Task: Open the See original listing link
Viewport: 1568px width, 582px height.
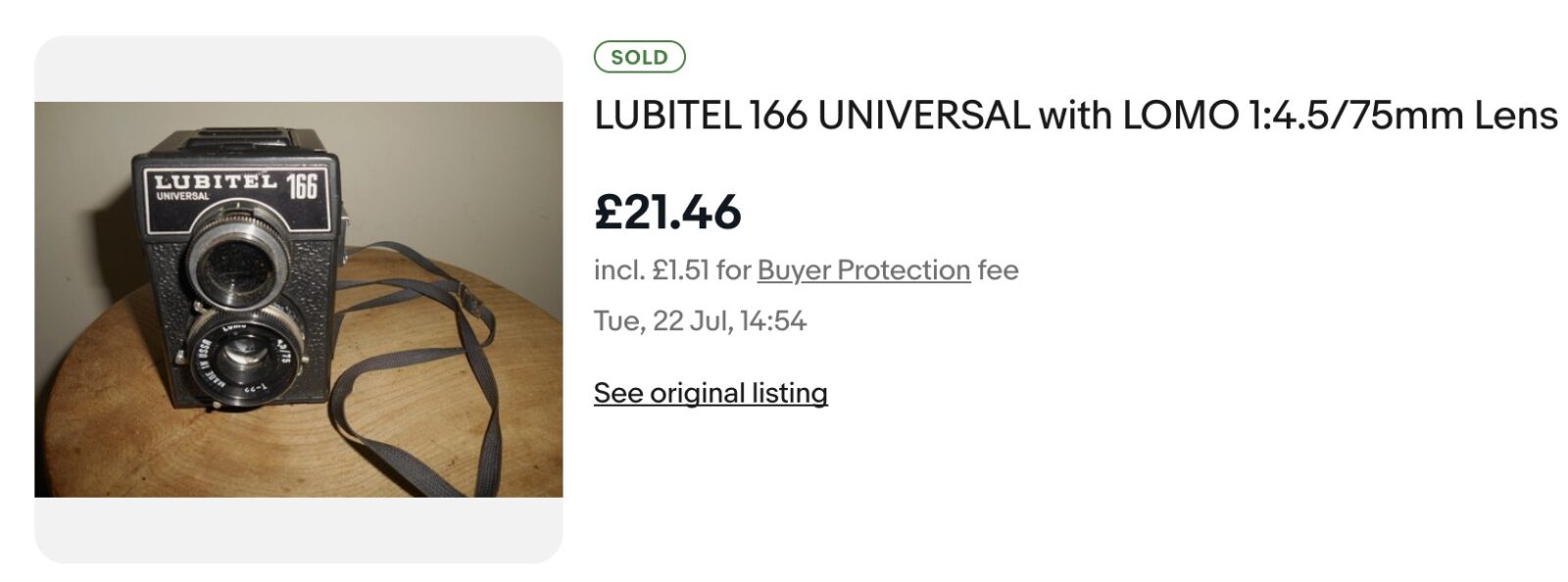Action: 710,393
